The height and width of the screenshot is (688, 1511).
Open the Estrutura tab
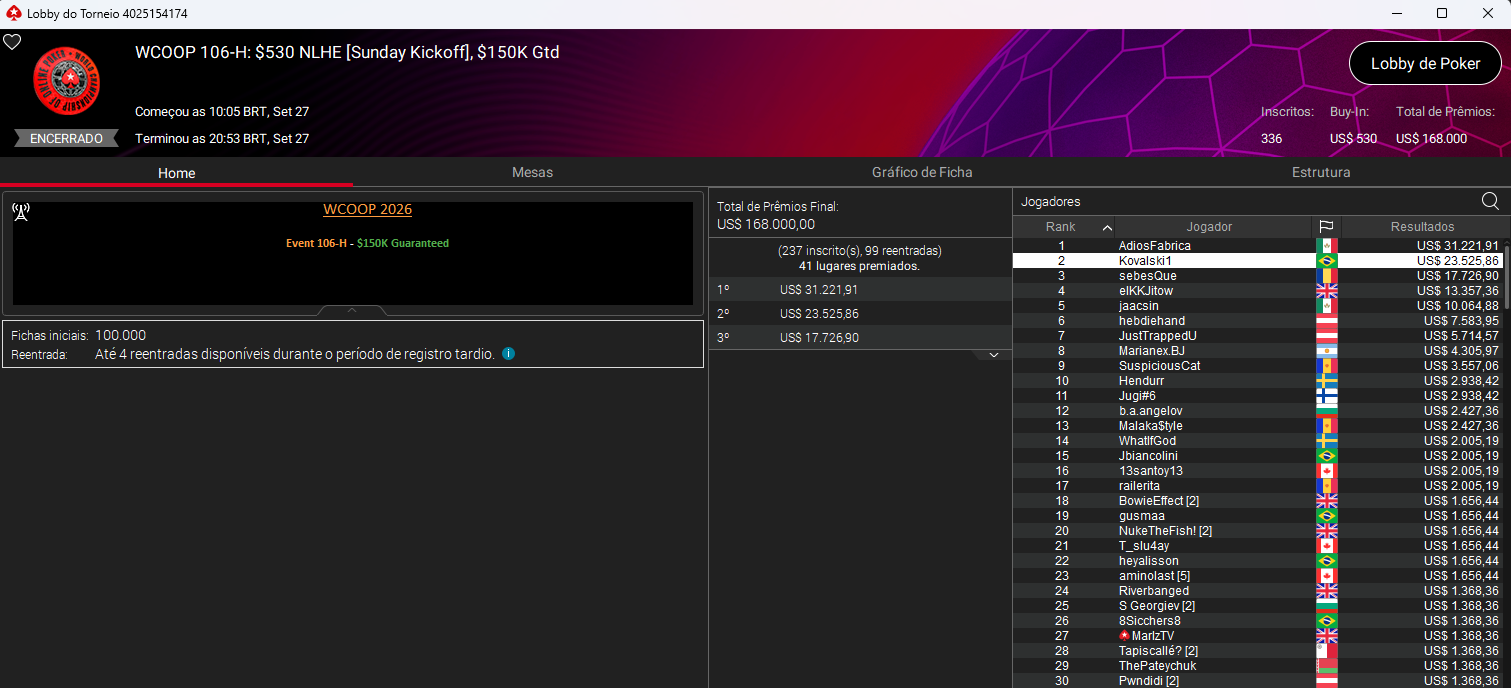point(1321,172)
